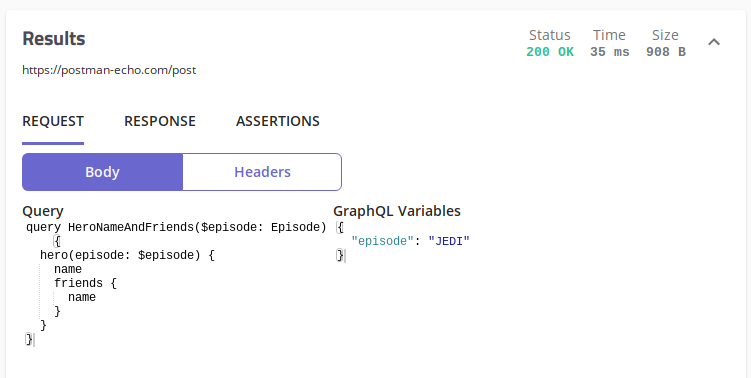The height and width of the screenshot is (378, 751).
Task: Switch to the RESPONSE tab
Action: [x=159, y=121]
